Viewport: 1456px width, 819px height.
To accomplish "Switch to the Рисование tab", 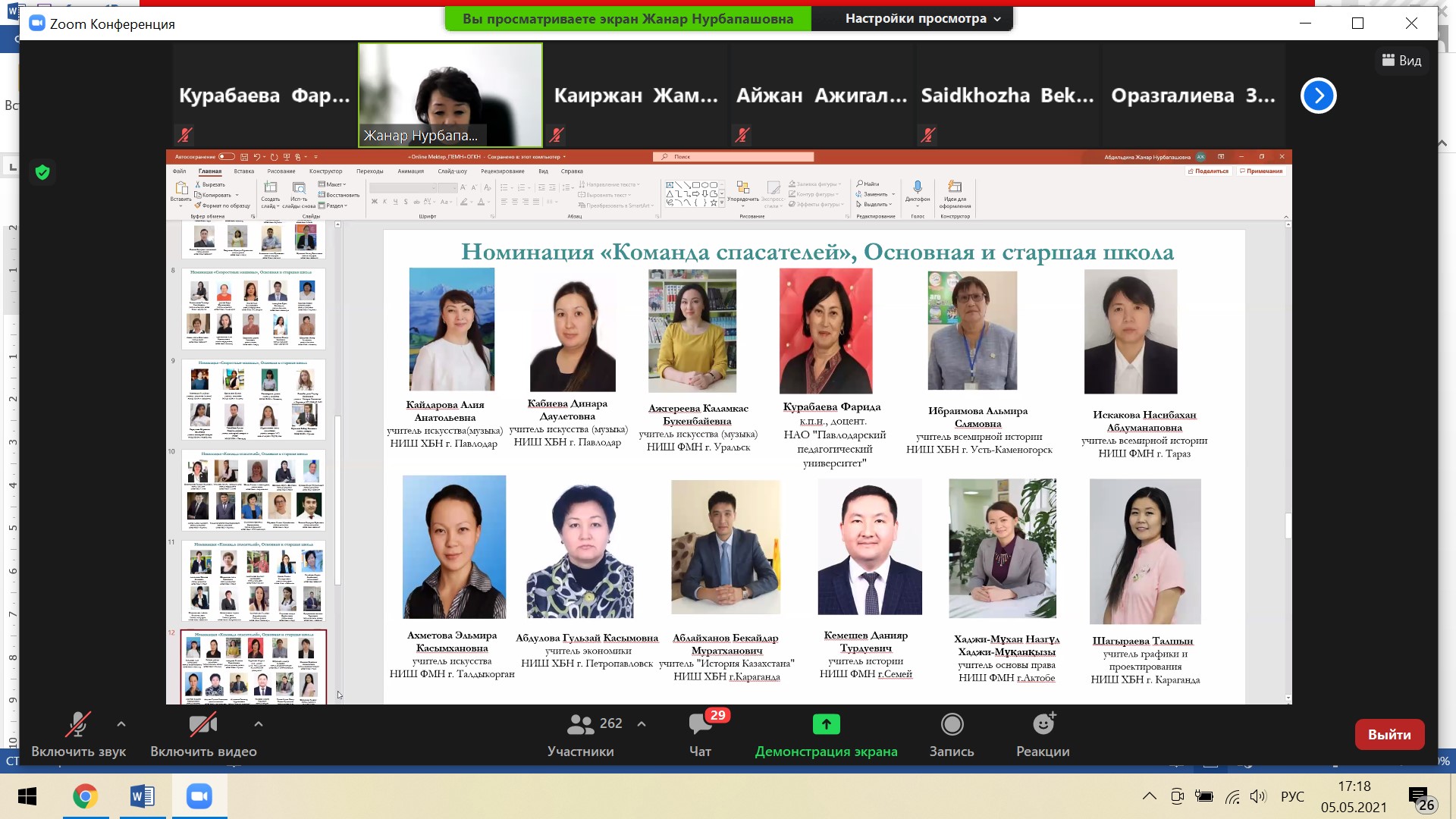I will (281, 171).
